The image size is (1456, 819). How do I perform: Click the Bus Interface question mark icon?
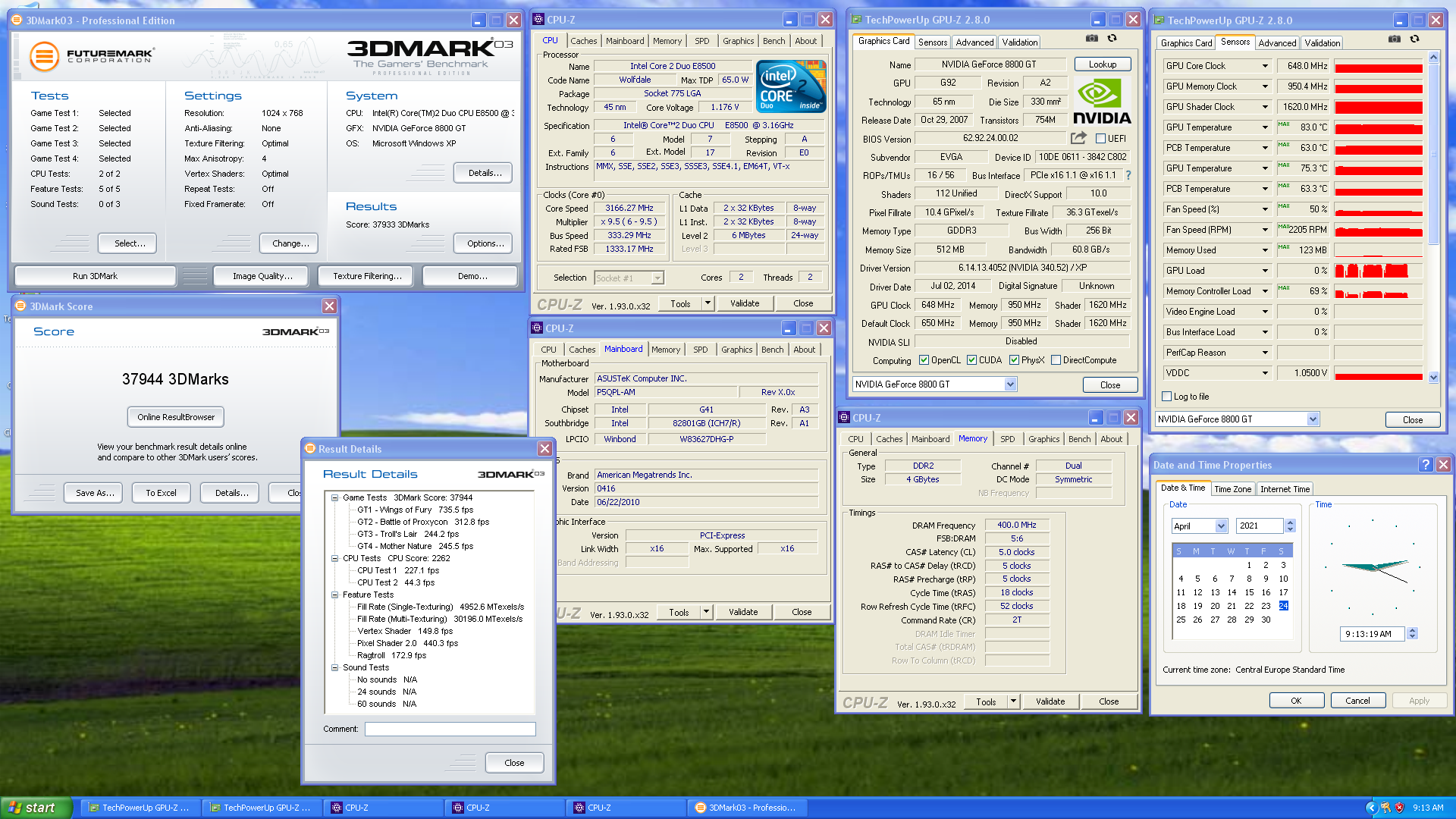1128,175
